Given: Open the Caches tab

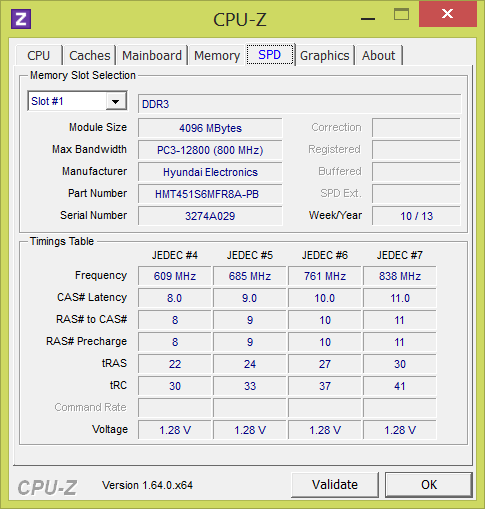Looking at the screenshot, I should [x=89, y=55].
